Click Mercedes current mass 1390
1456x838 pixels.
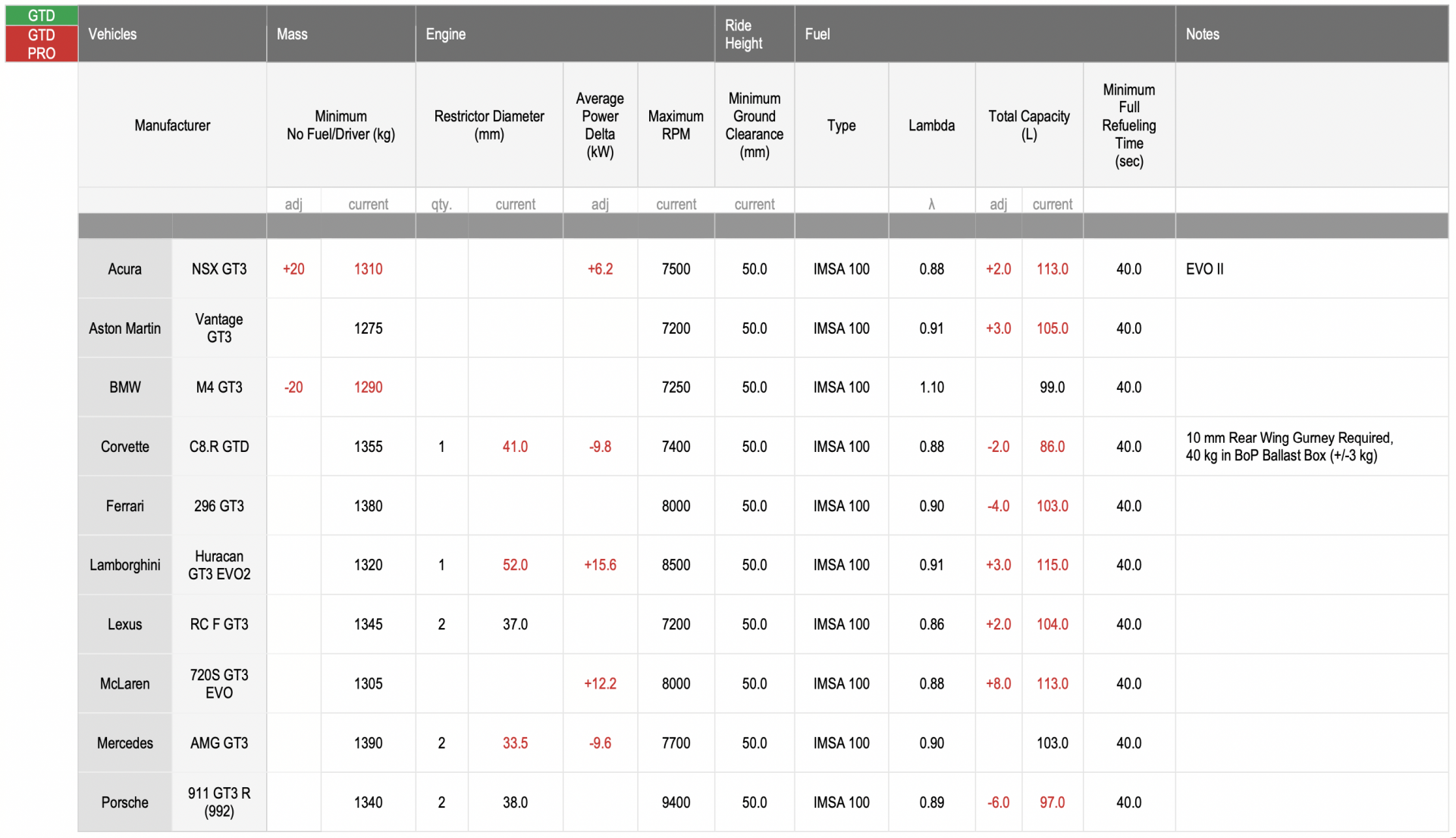[369, 743]
